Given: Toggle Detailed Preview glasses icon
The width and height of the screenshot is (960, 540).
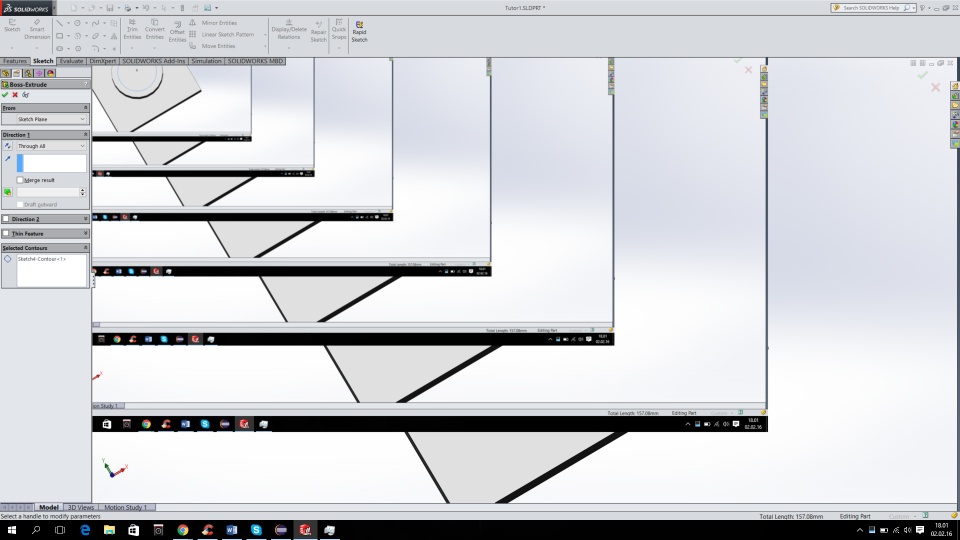Looking at the screenshot, I should pyautogui.click(x=26, y=95).
